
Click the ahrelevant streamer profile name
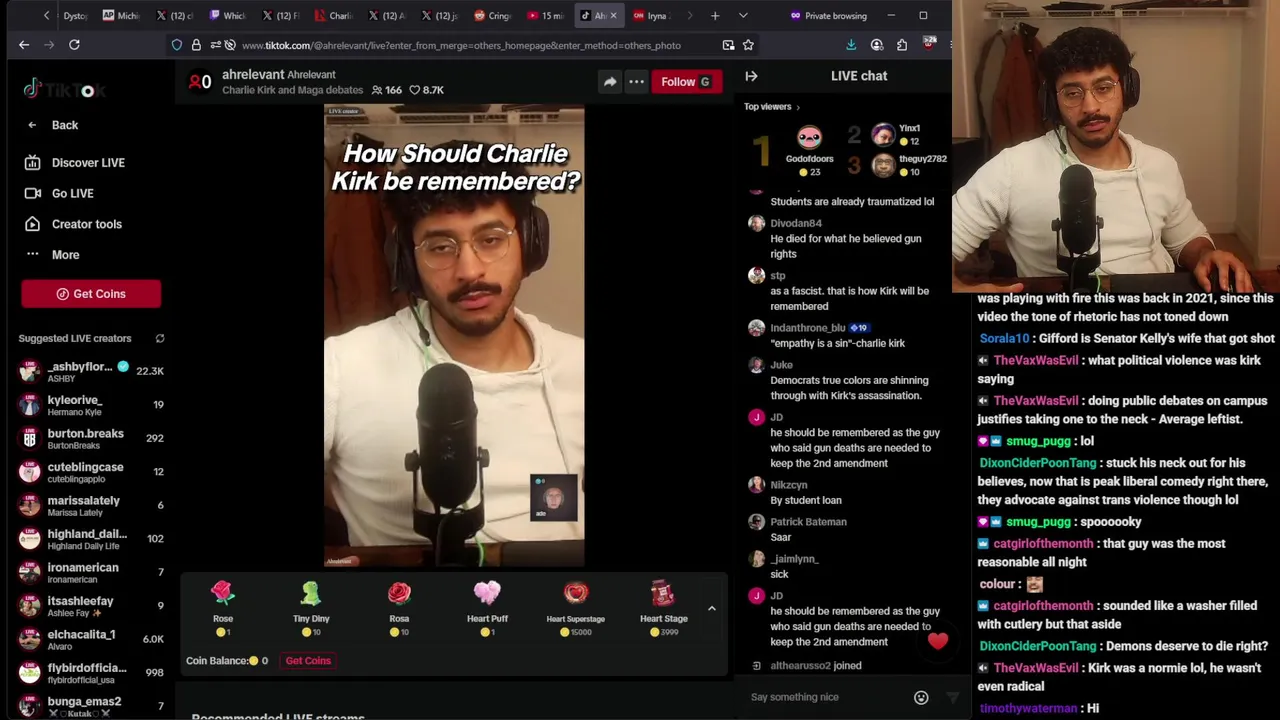[x=253, y=75]
